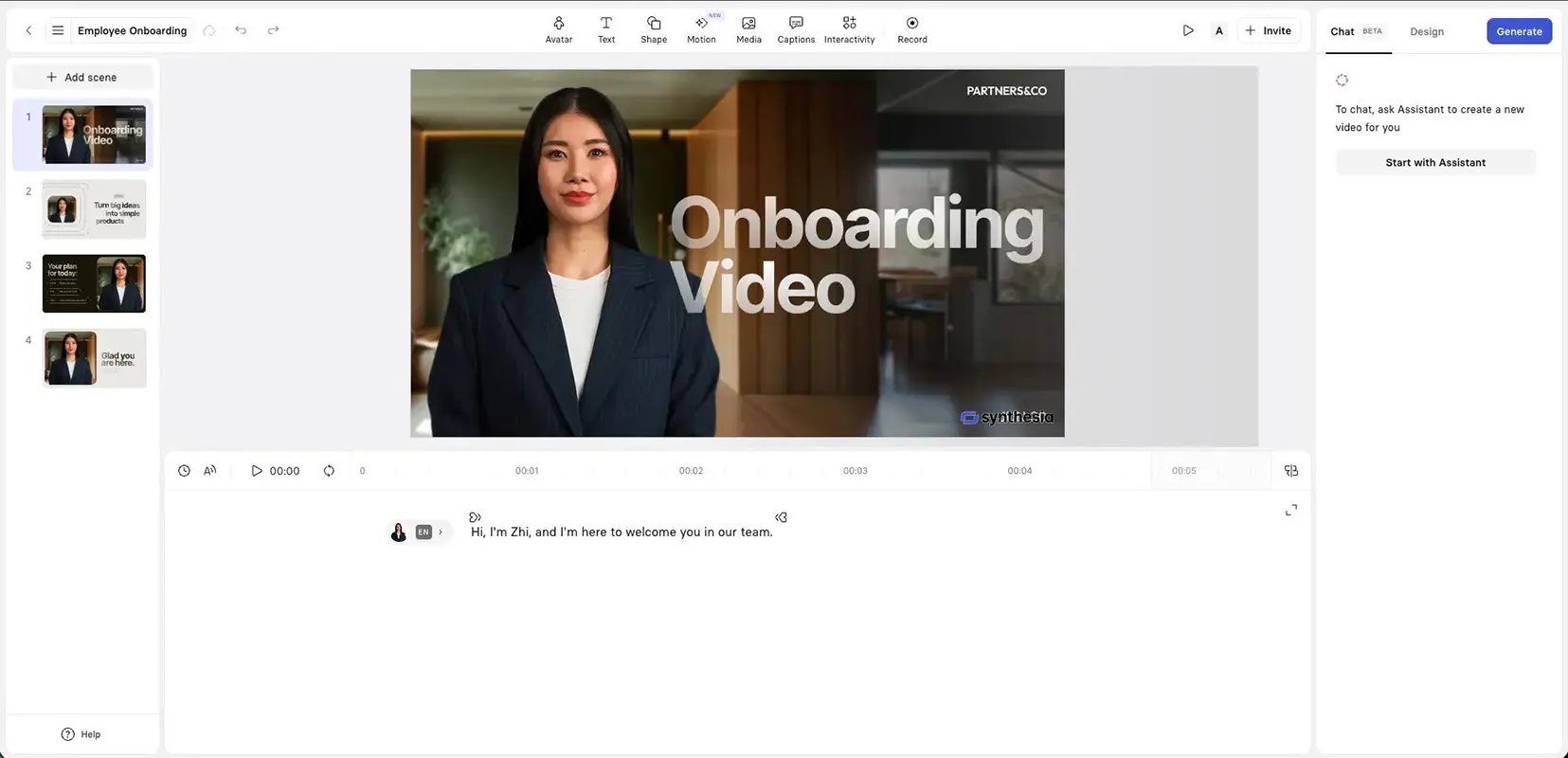1568x758 pixels.
Task: Open the Captions tool
Action: click(x=796, y=30)
